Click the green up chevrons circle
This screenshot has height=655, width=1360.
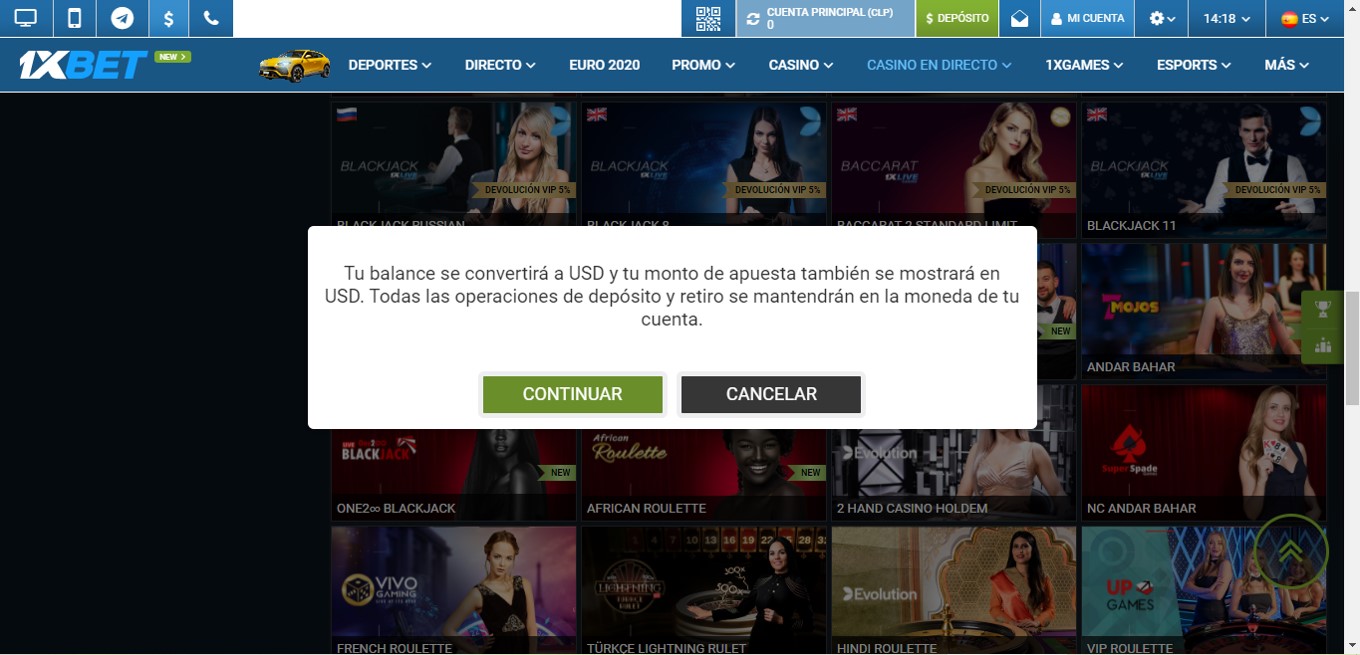(1290, 551)
